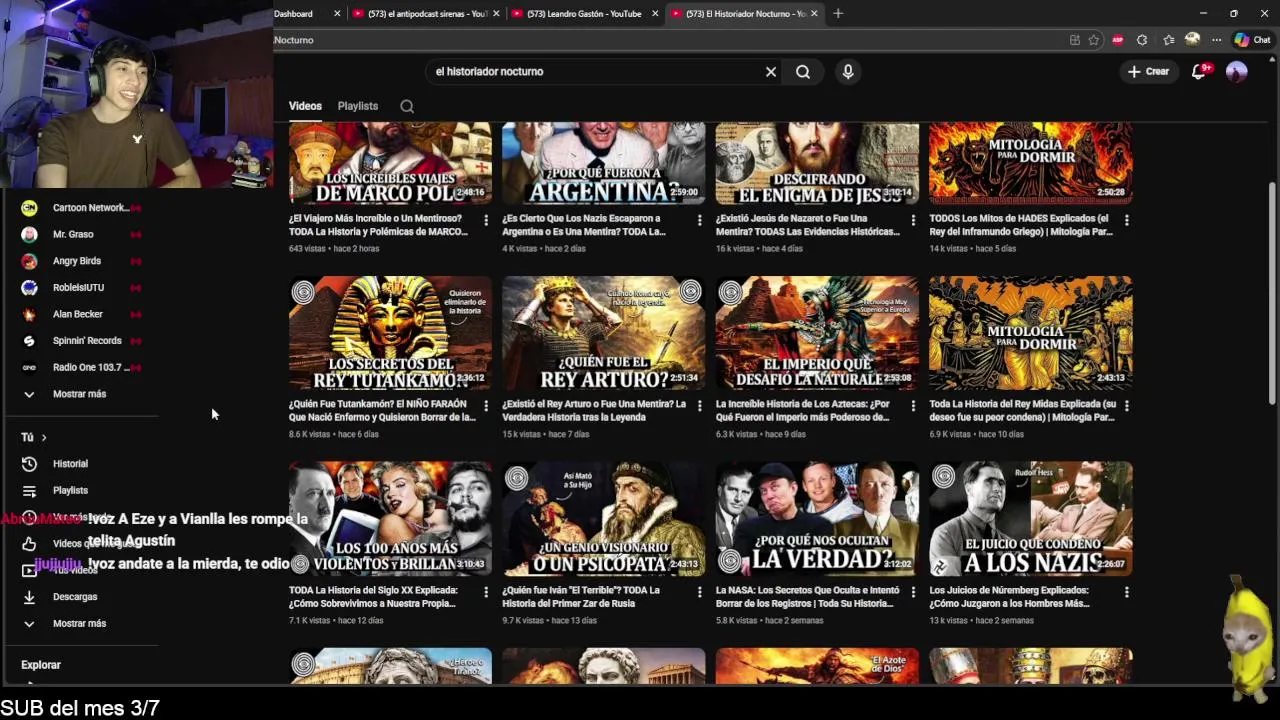Close the El Historiador Nocturno browser tab
The height and width of the screenshot is (720, 1280).
point(814,14)
